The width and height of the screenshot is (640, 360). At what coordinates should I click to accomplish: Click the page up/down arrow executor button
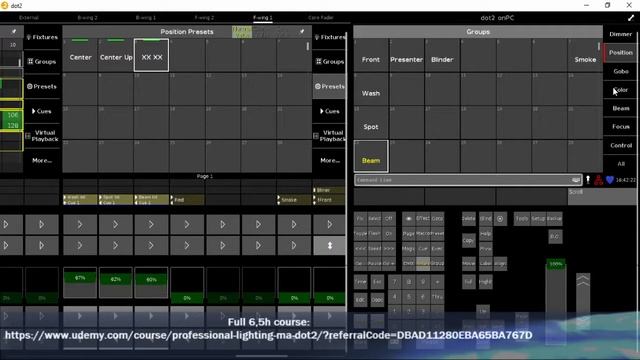[329, 245]
